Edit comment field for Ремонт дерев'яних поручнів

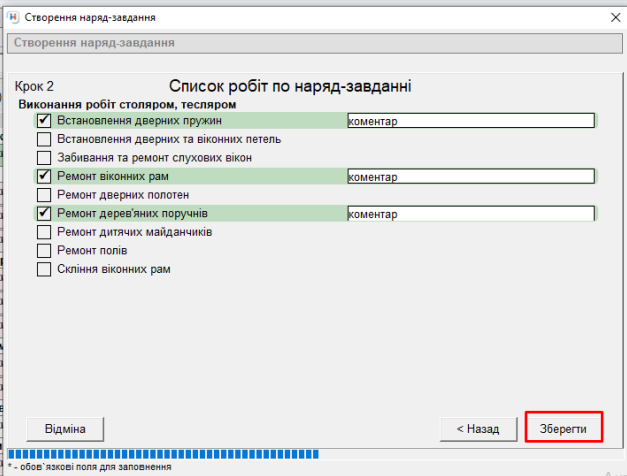pyautogui.click(x=469, y=214)
